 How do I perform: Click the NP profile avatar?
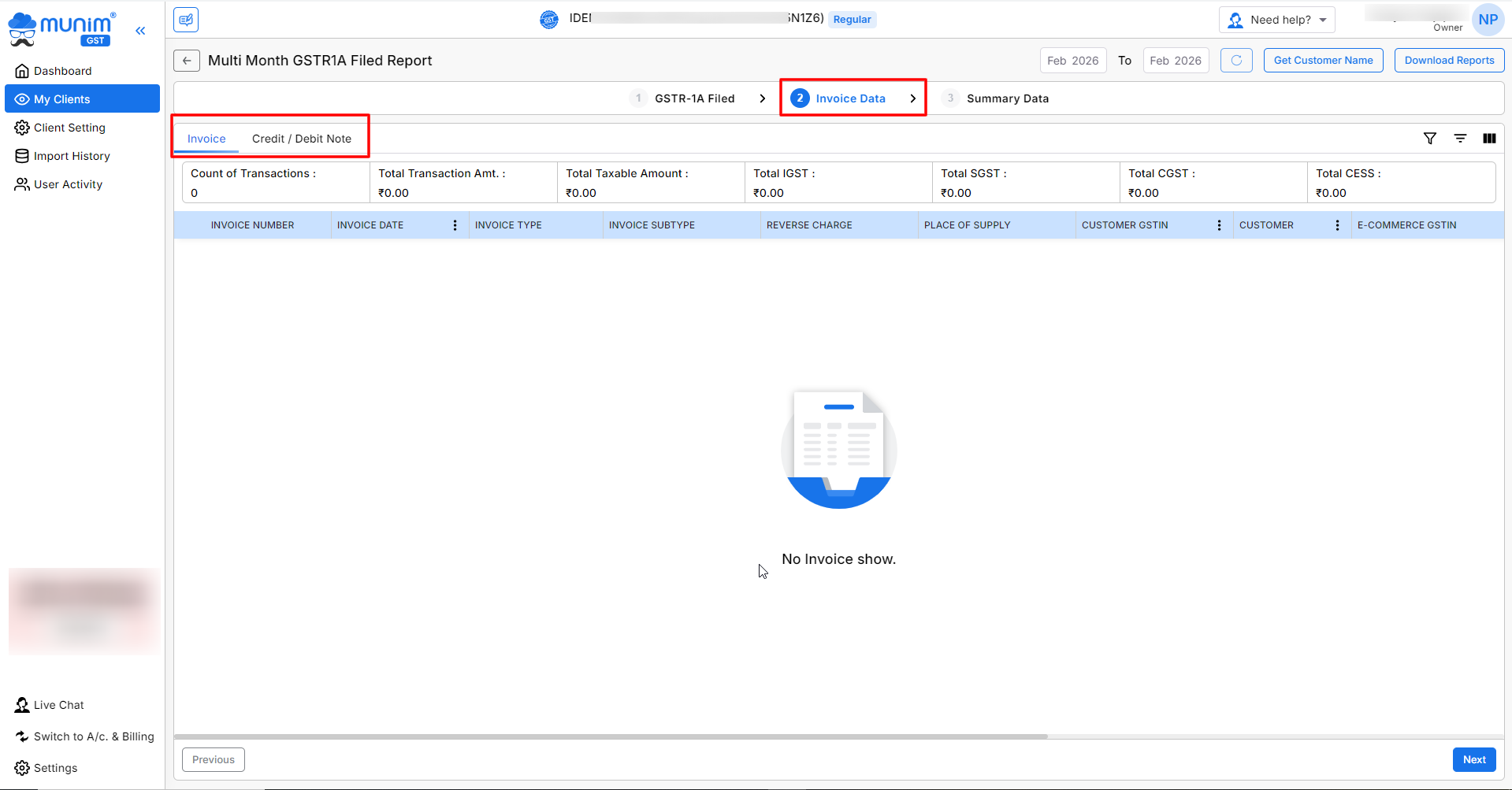1488,20
